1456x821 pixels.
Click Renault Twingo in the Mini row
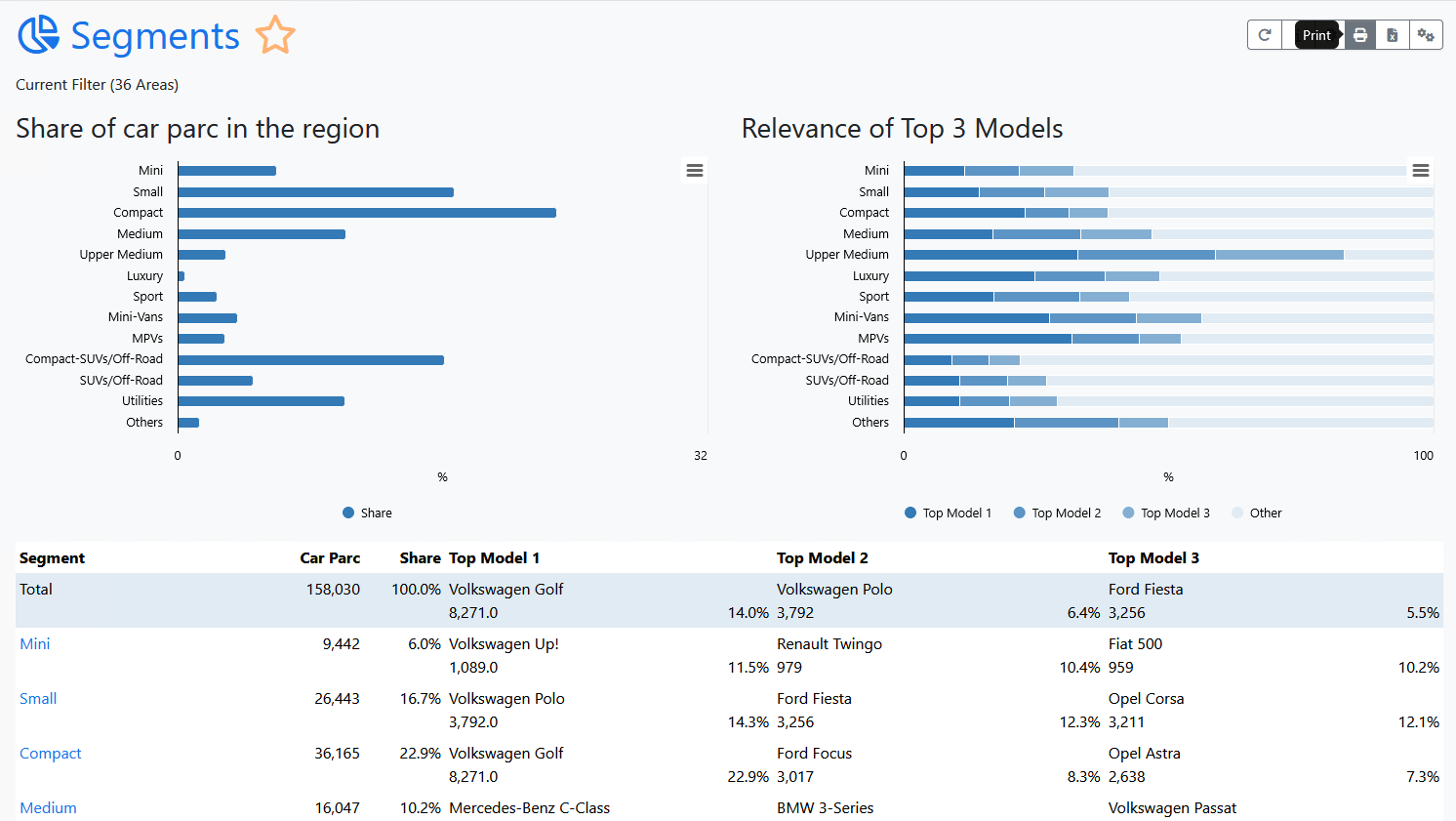[829, 644]
